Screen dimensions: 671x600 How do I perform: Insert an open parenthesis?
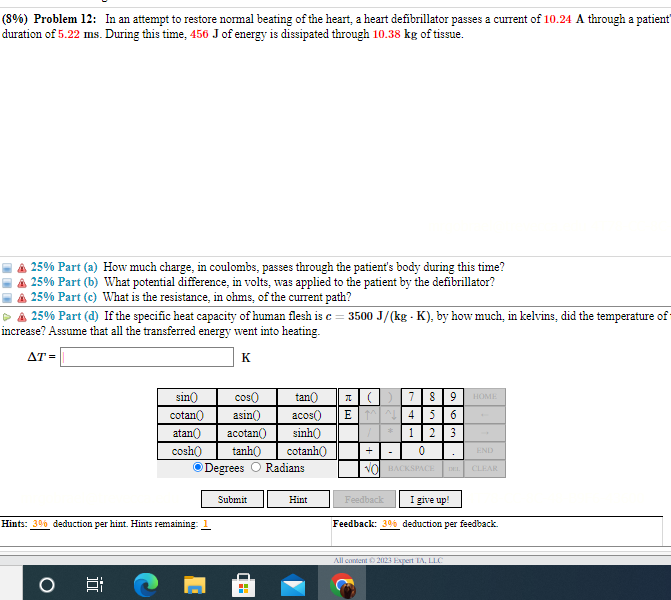[x=369, y=397]
